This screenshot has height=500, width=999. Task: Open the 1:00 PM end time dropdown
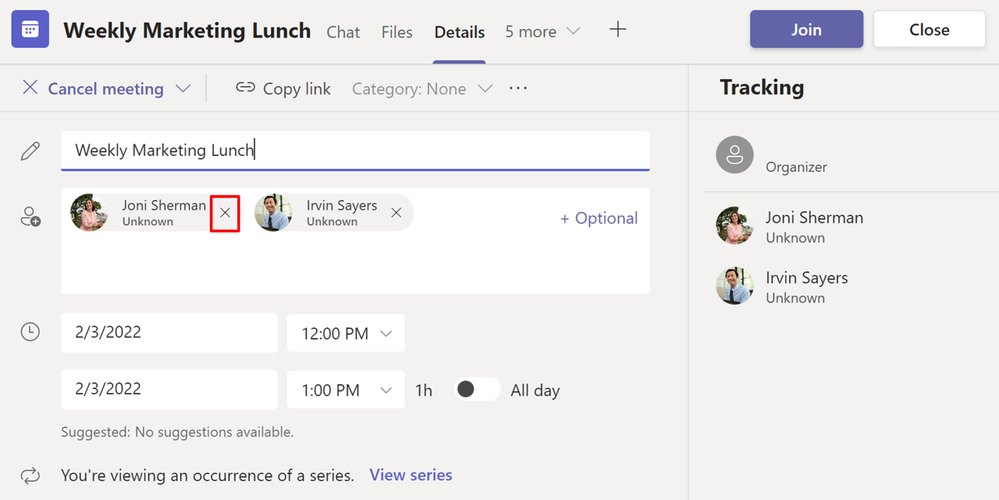346,390
